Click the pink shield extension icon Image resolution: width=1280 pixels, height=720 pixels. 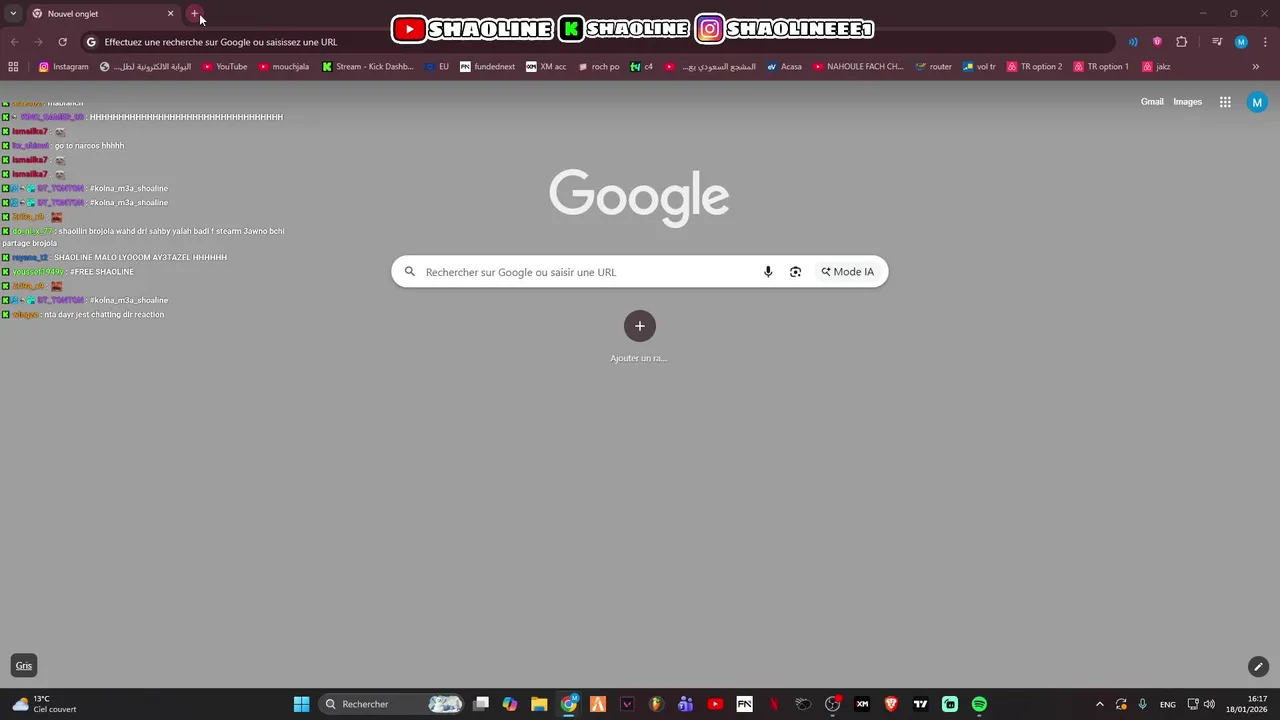[x=1157, y=42]
